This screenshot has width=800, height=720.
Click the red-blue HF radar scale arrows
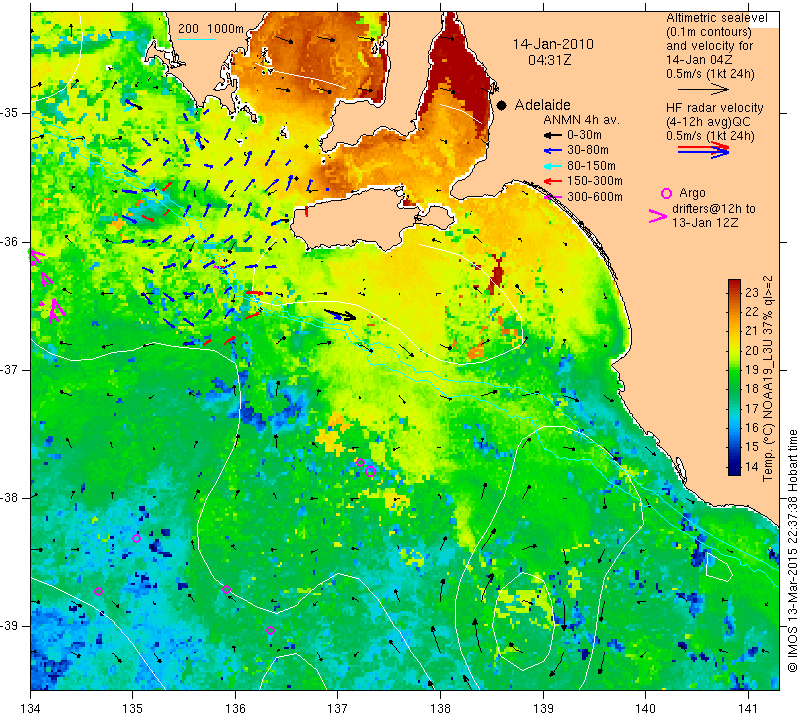704,150
